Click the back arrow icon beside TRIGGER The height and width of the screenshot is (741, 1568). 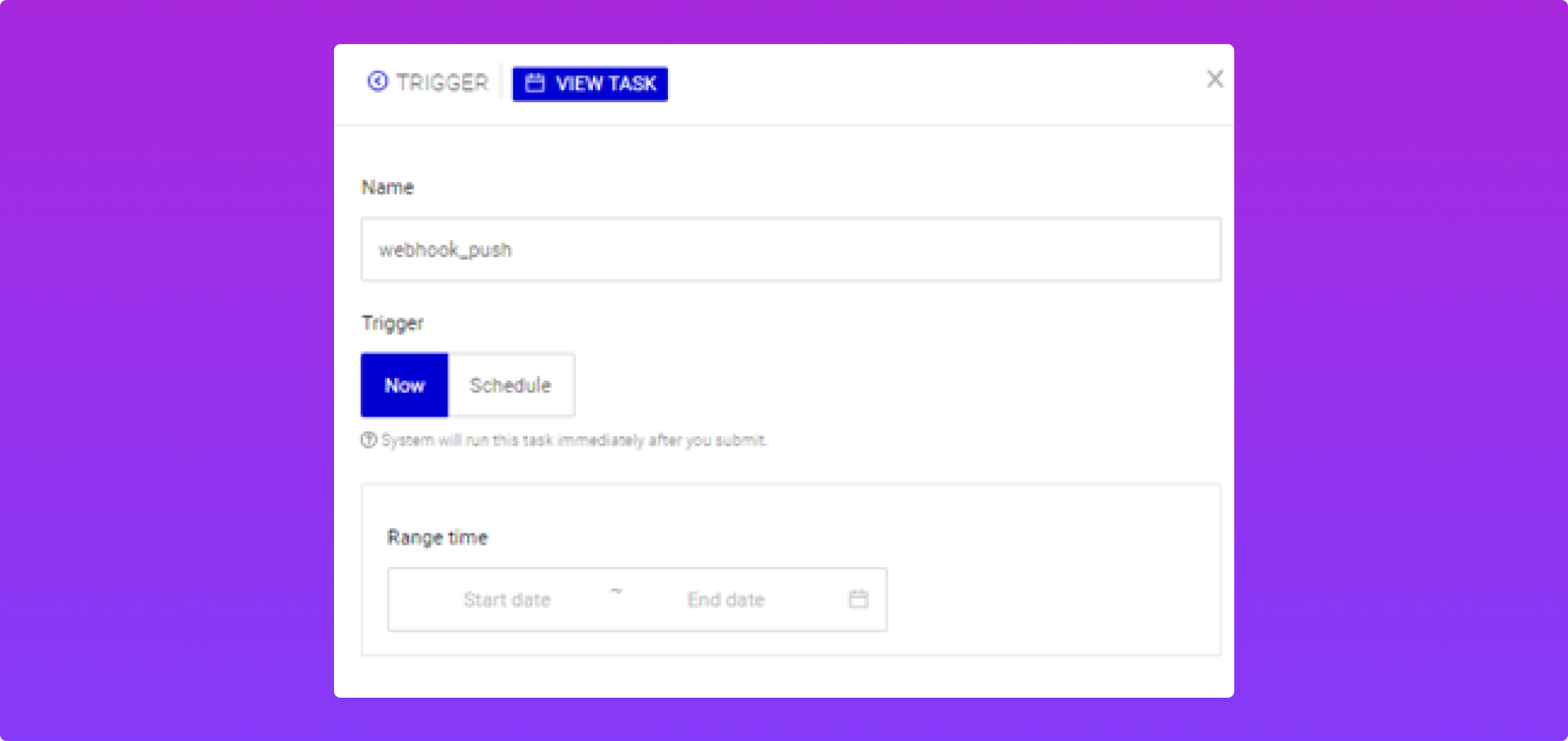[x=377, y=82]
